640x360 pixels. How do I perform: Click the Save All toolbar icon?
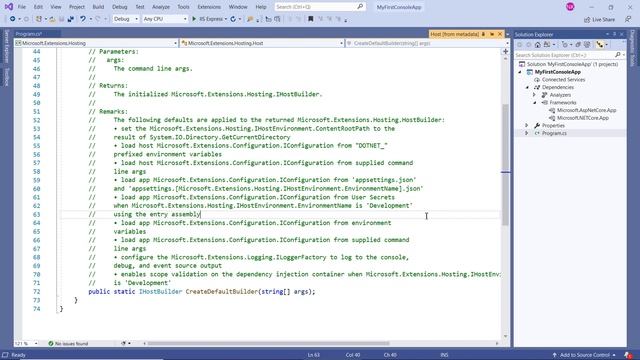71,19
